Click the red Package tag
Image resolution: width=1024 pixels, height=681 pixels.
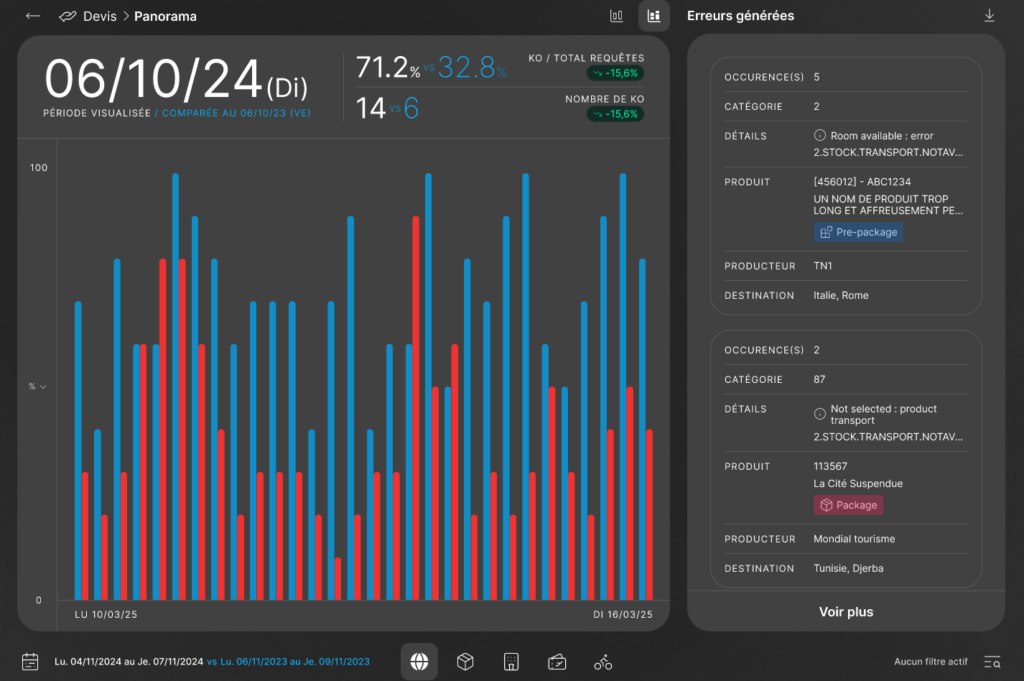pos(848,505)
